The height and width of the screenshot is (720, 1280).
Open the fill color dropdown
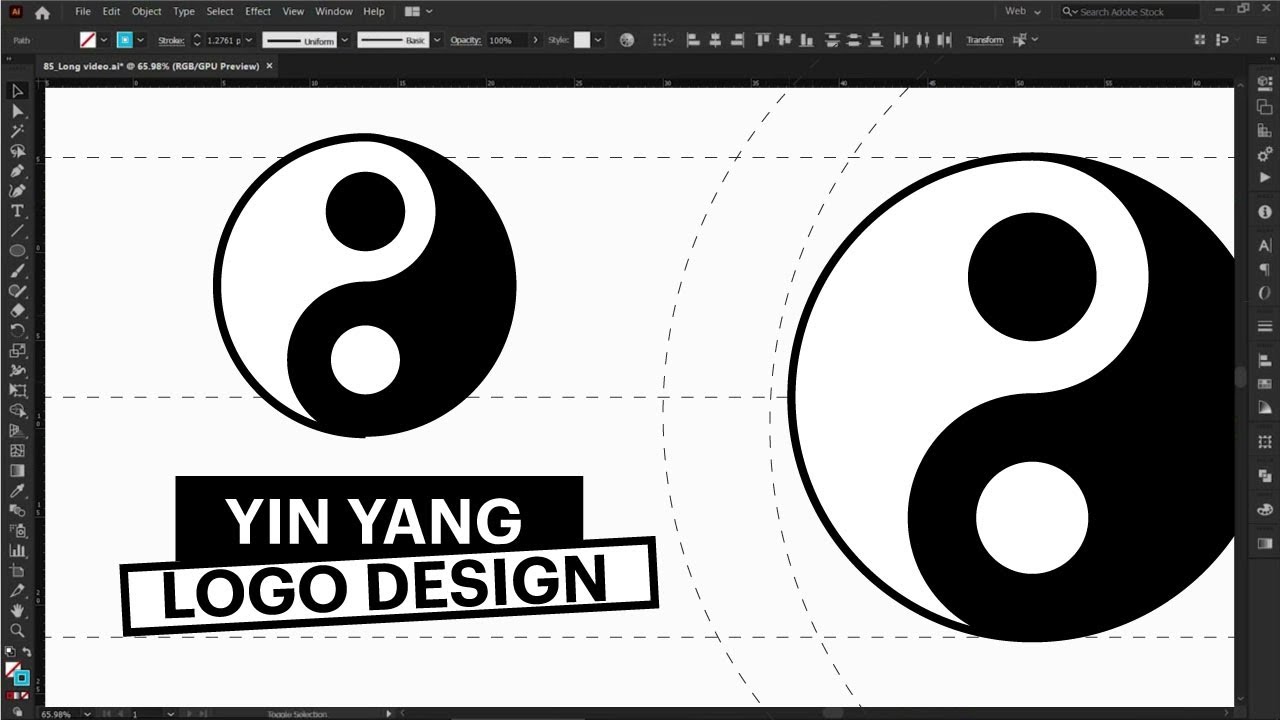pos(104,40)
